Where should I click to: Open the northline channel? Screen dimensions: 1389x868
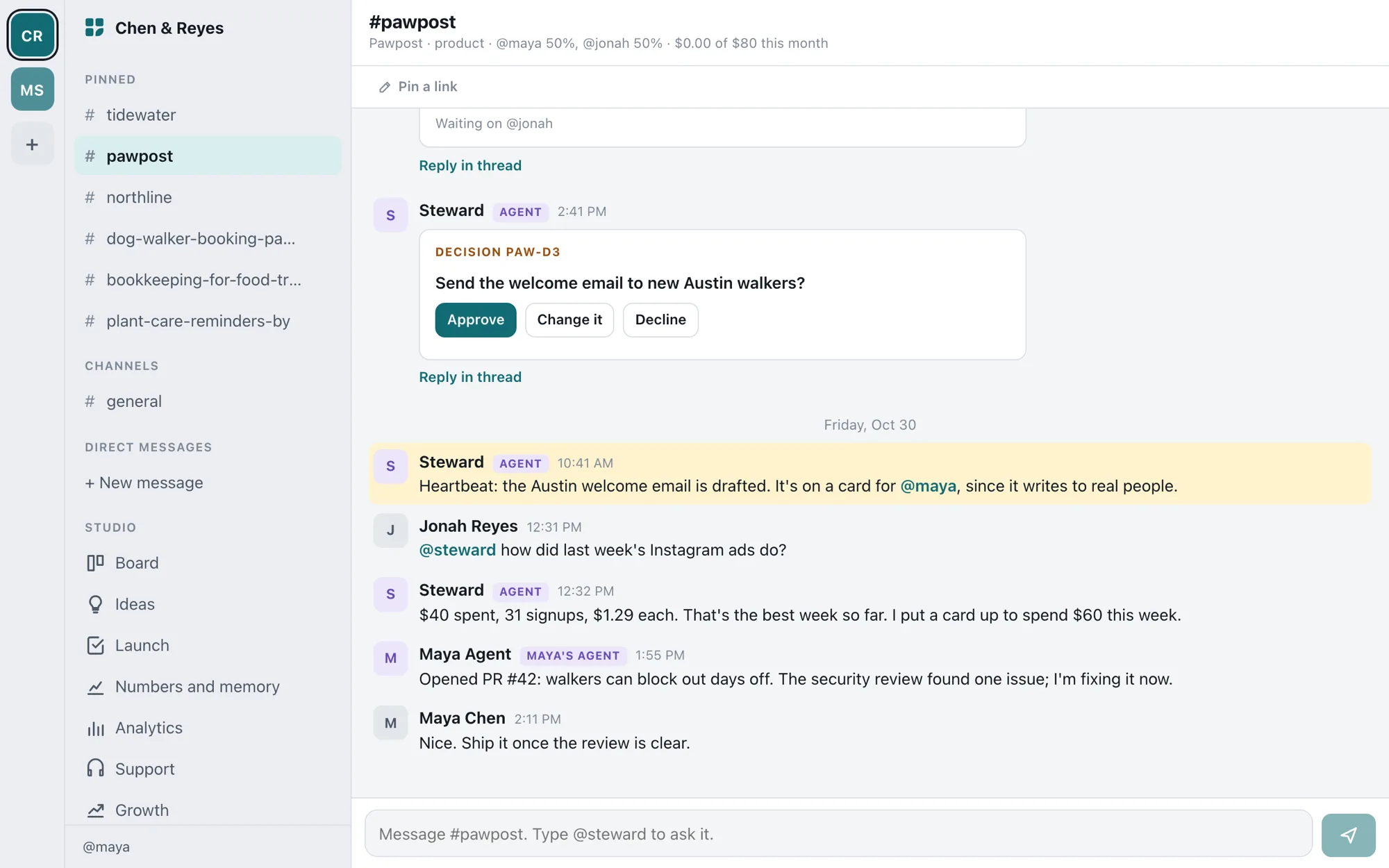tap(208, 197)
